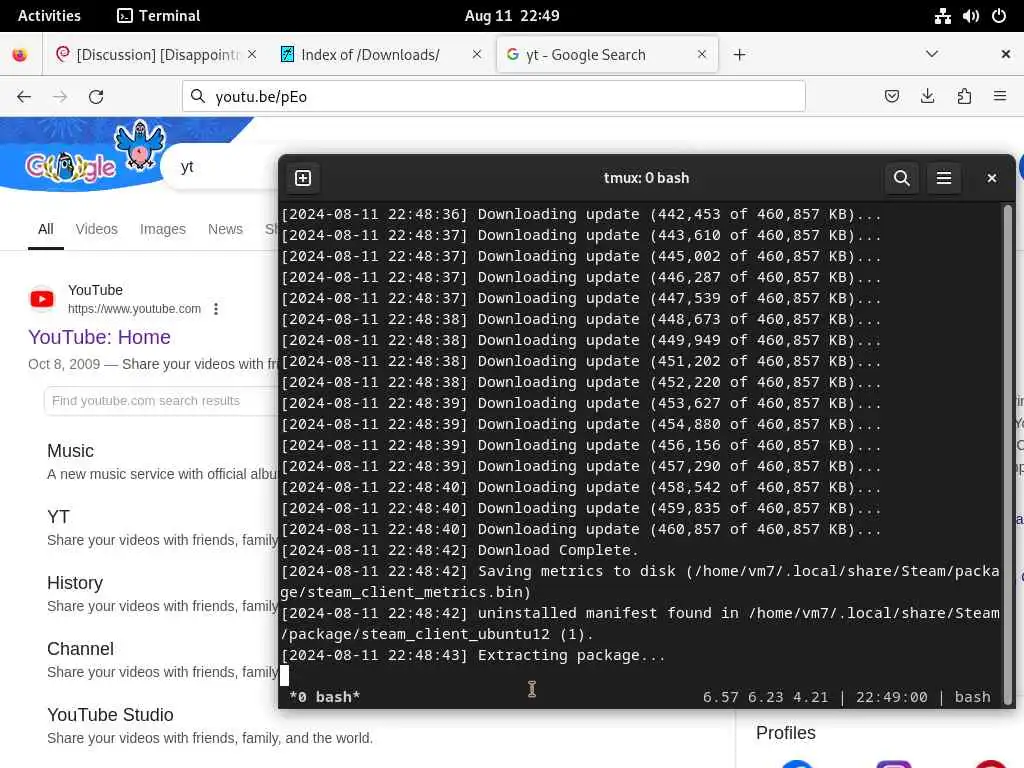Image resolution: width=1024 pixels, height=768 pixels.
Task: Select the All search results tab
Action: (46, 229)
